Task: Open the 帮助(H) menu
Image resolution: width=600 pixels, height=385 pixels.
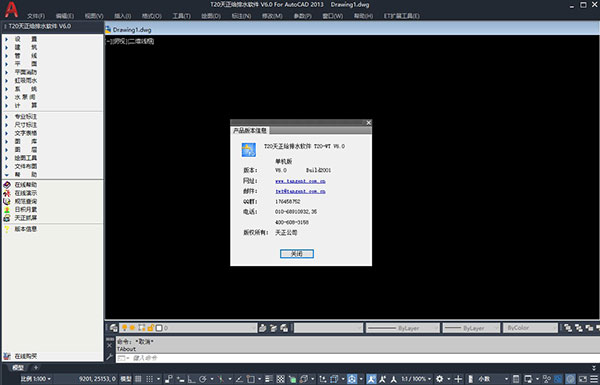Action: click(x=363, y=16)
